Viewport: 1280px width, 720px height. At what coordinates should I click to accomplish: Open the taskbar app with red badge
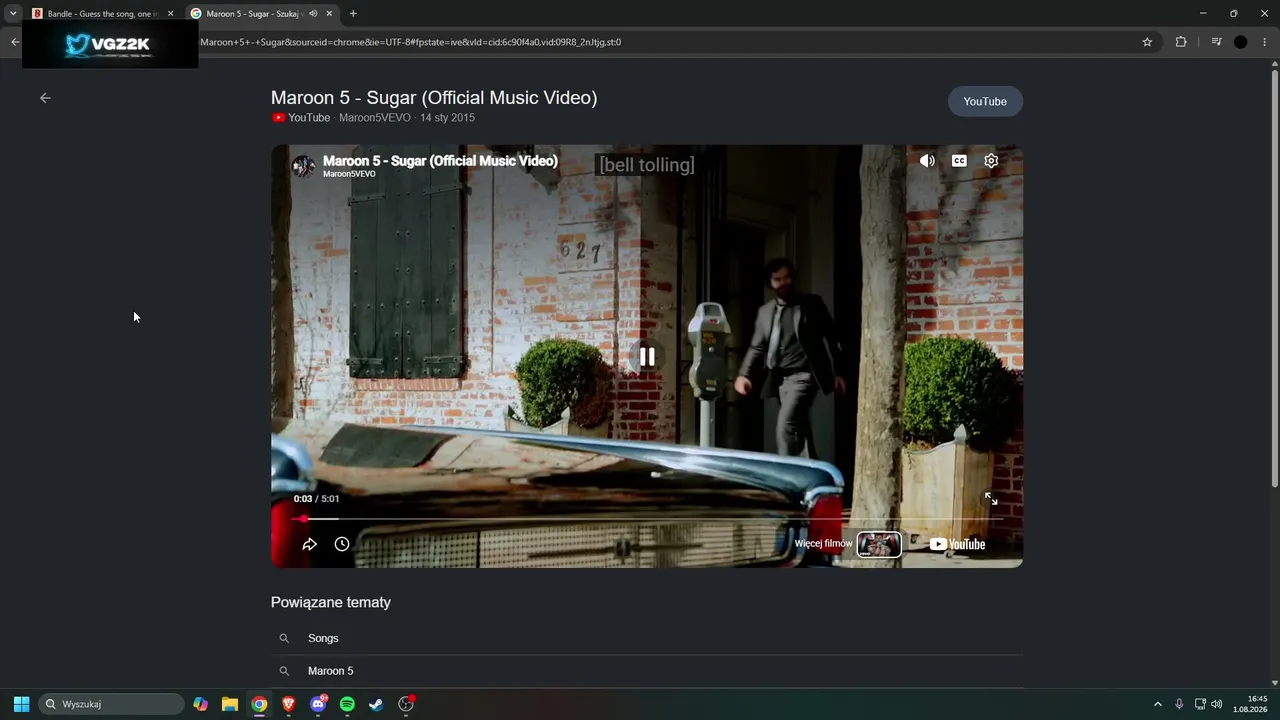(406, 704)
